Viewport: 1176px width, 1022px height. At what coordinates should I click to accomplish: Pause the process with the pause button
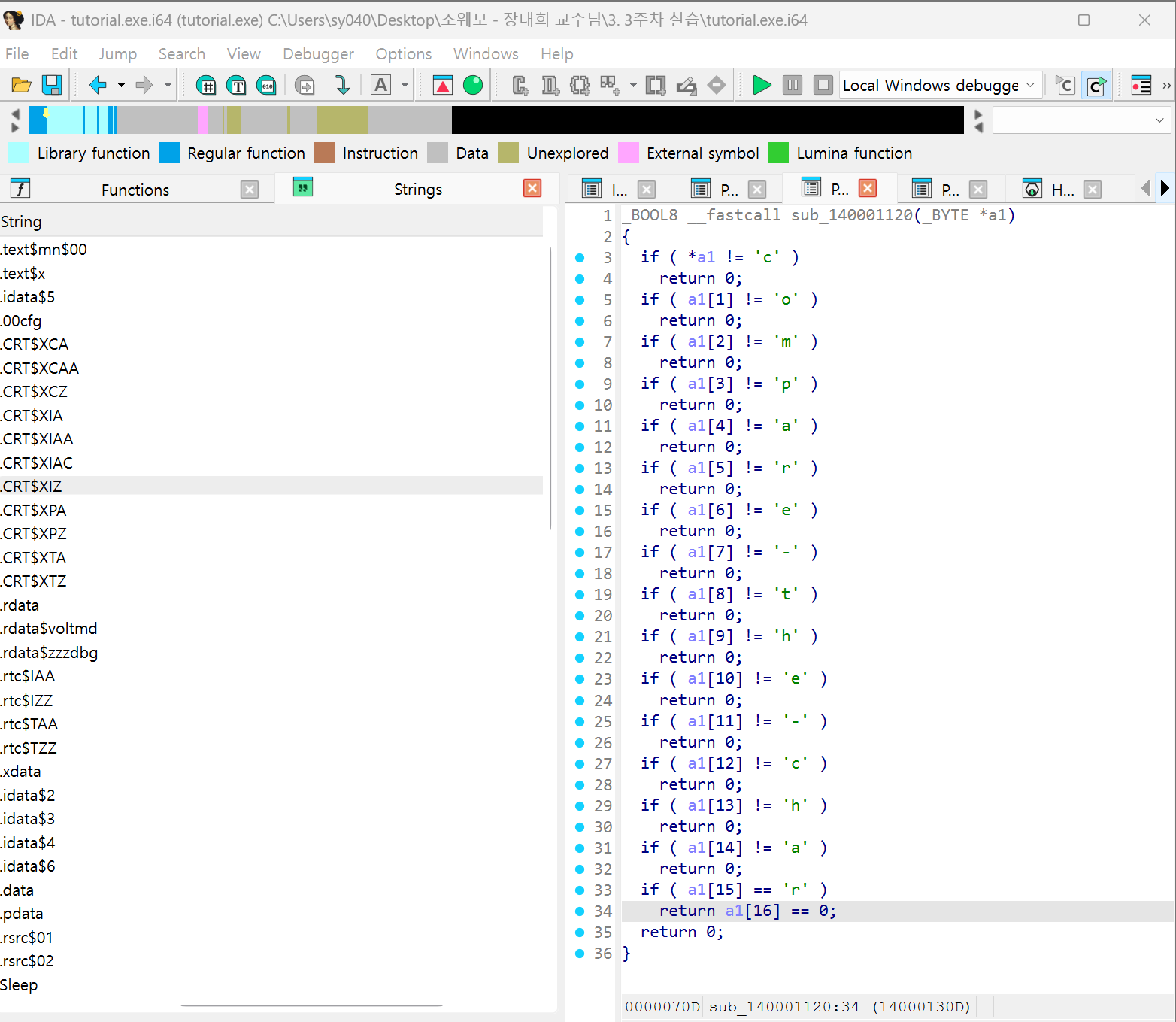[793, 85]
